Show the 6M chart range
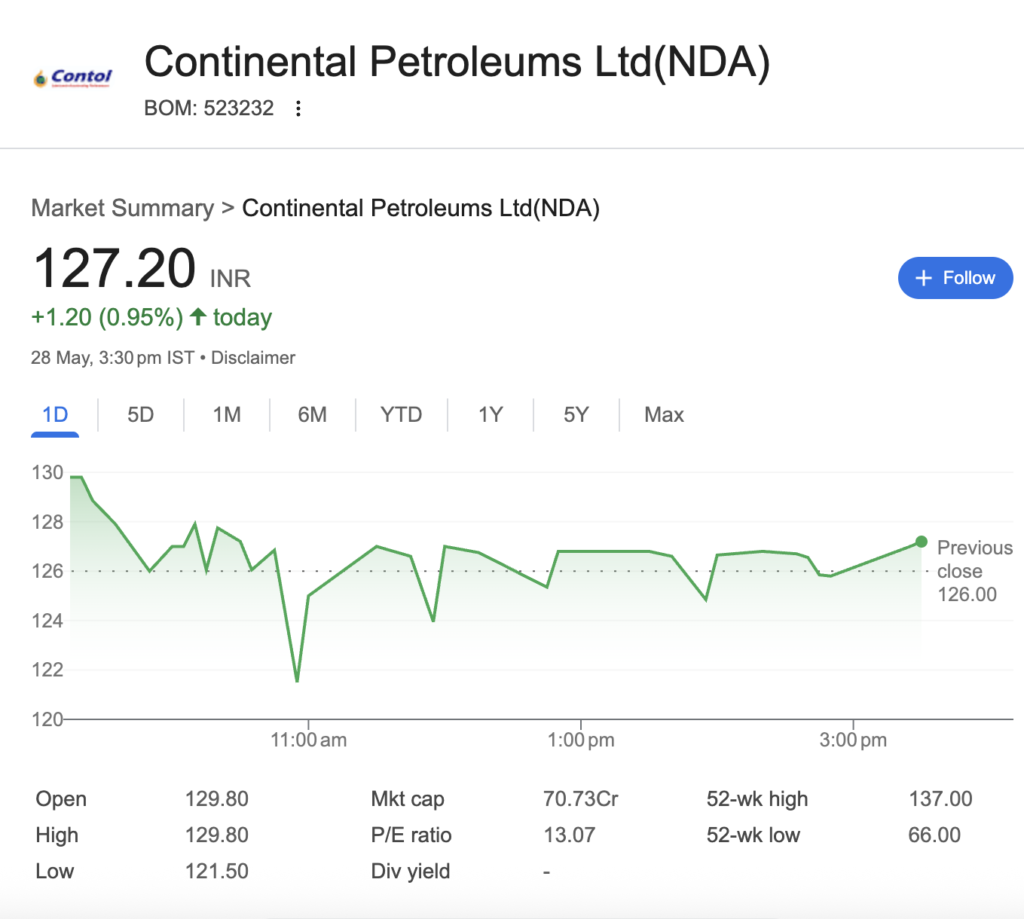This screenshot has width=1024, height=919. [312, 415]
